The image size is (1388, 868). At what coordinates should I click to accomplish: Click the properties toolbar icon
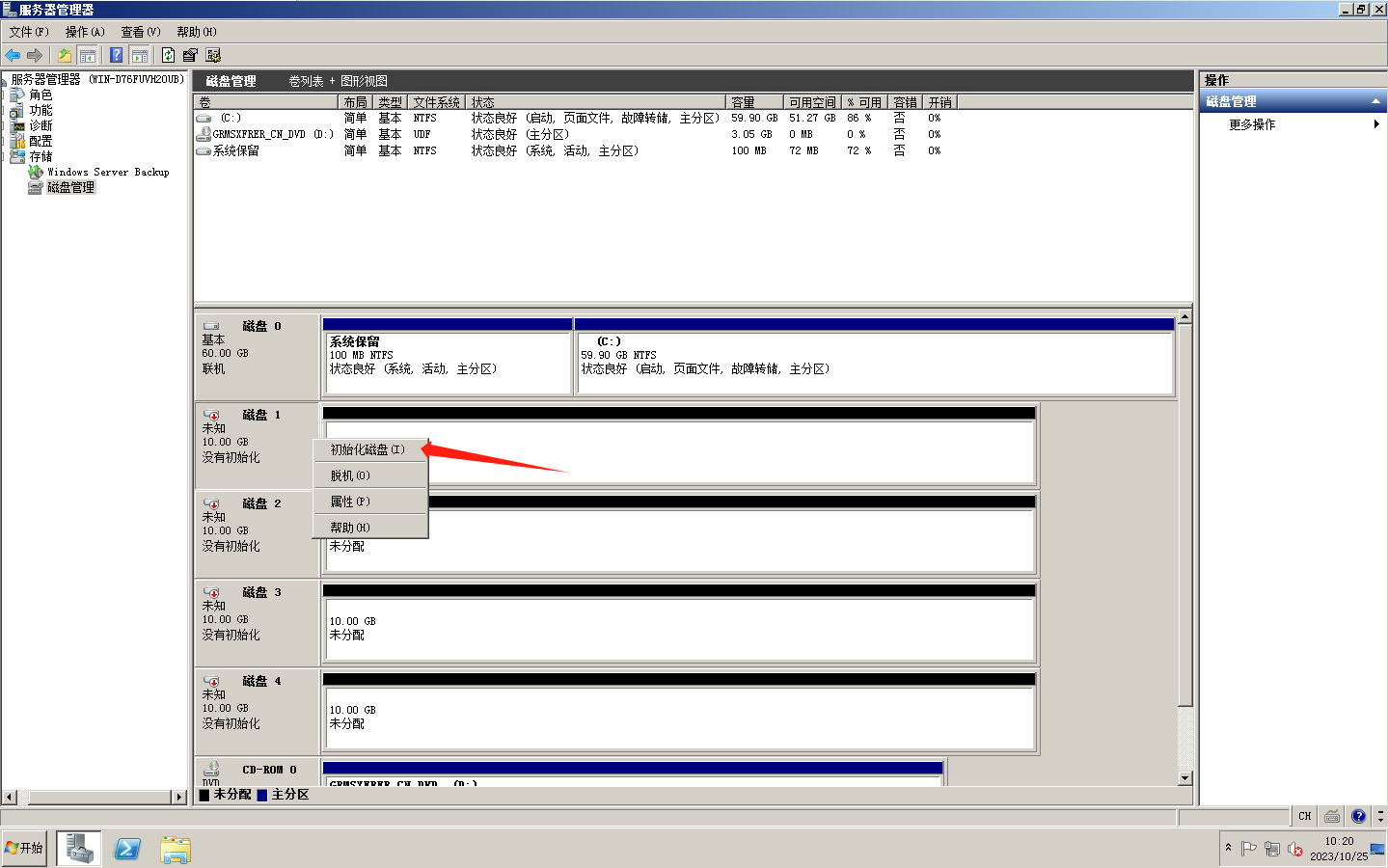[190, 55]
